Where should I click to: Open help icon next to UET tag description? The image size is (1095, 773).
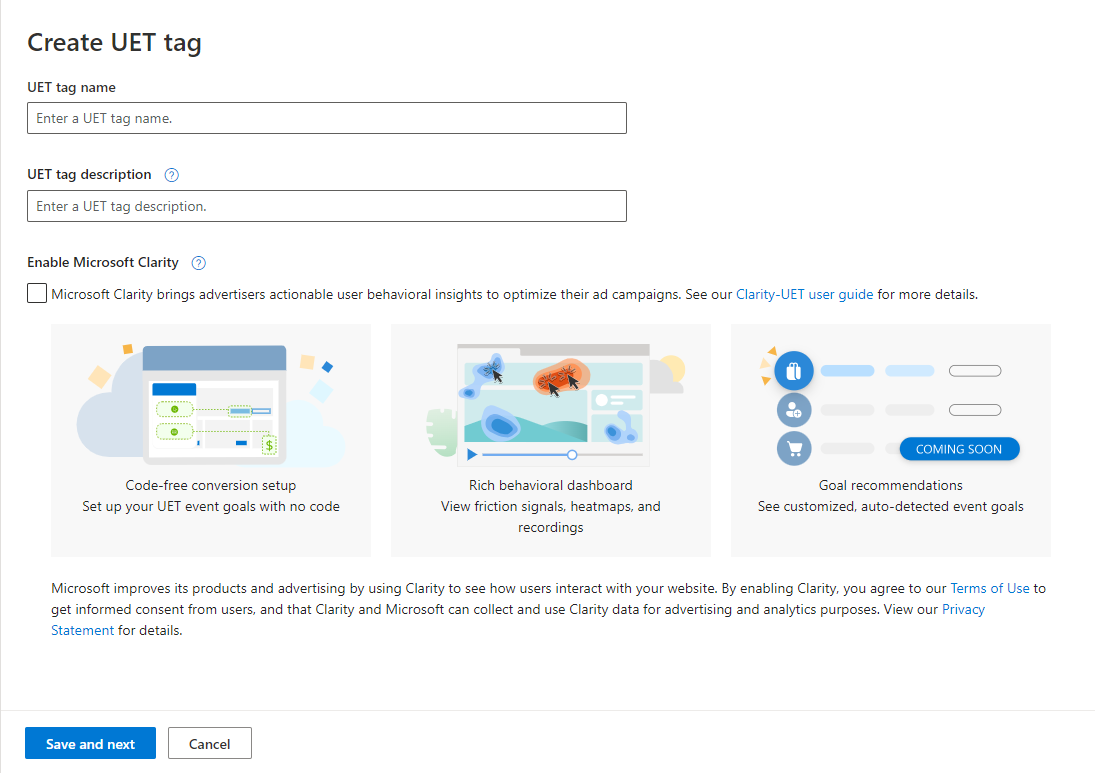point(172,175)
